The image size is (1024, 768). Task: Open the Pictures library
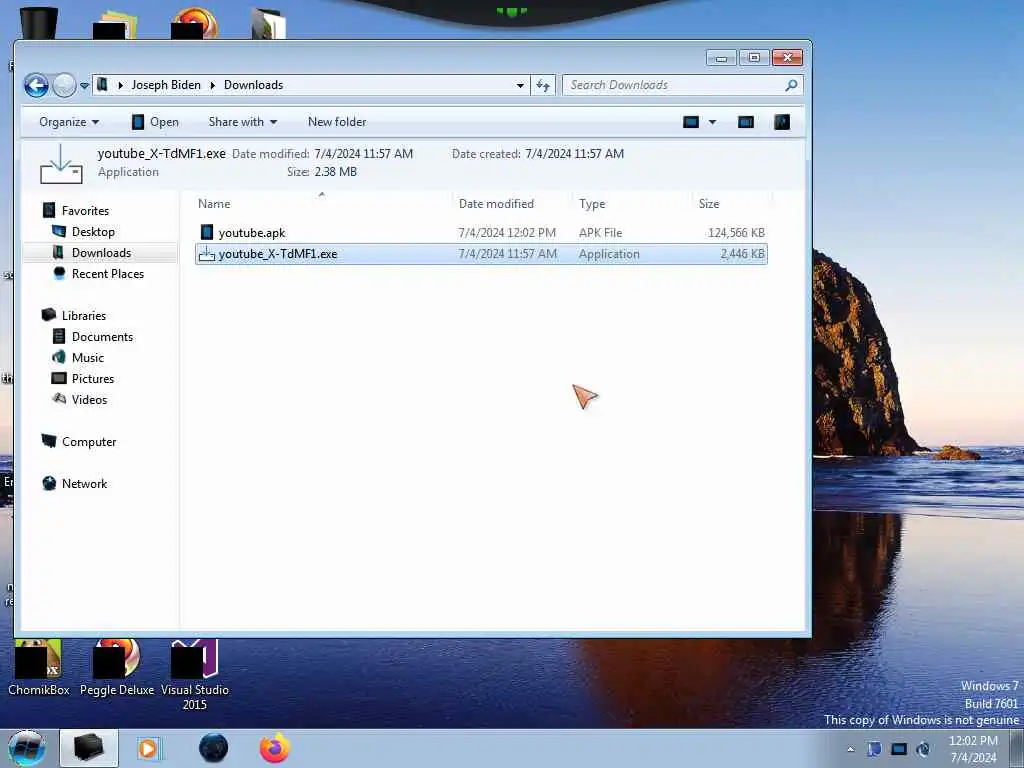coord(93,378)
